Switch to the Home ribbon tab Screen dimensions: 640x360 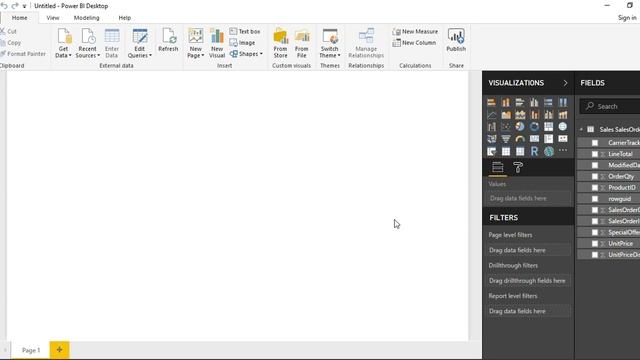(20, 18)
